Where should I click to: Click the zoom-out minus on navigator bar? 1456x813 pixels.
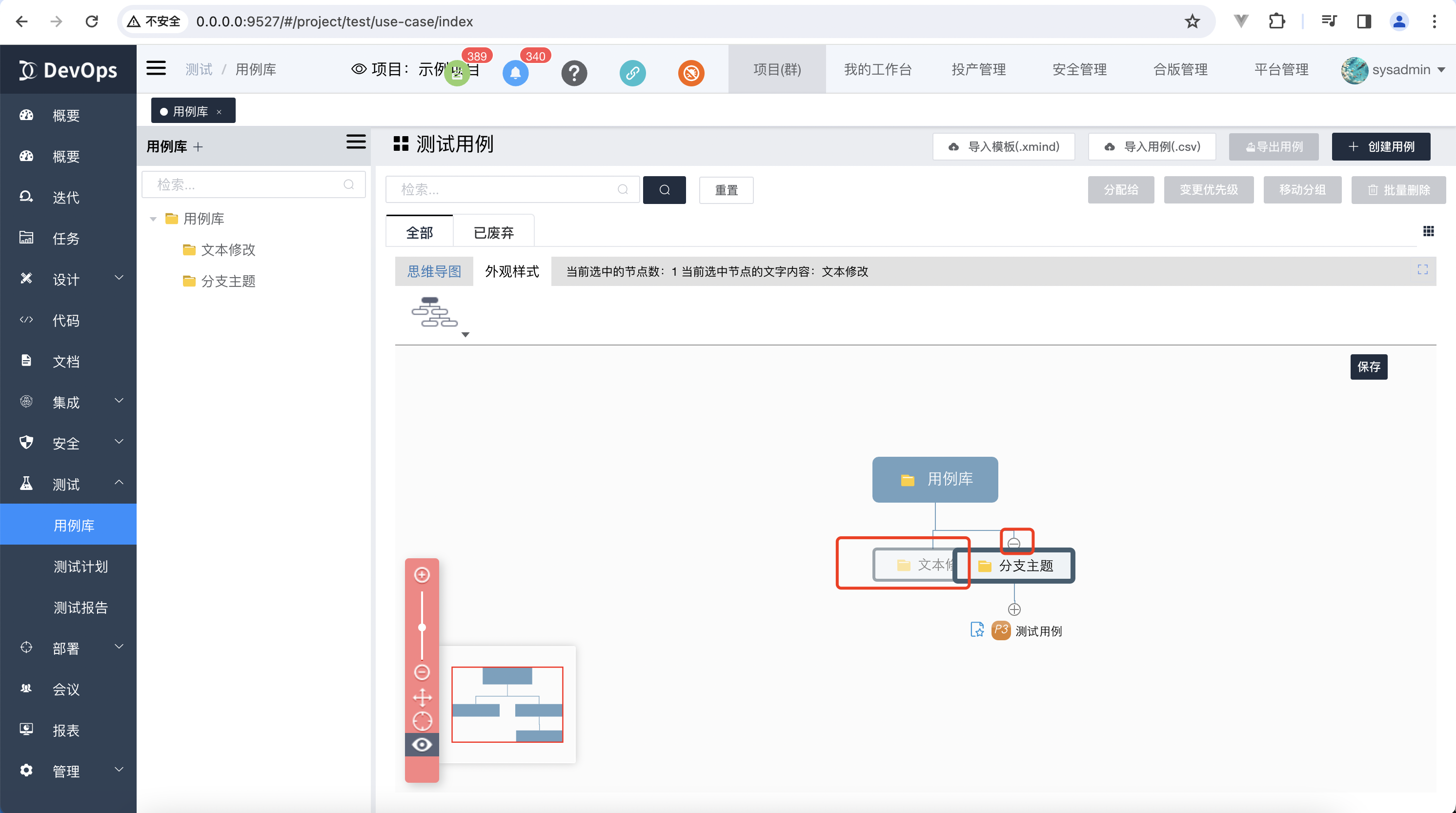(x=422, y=671)
